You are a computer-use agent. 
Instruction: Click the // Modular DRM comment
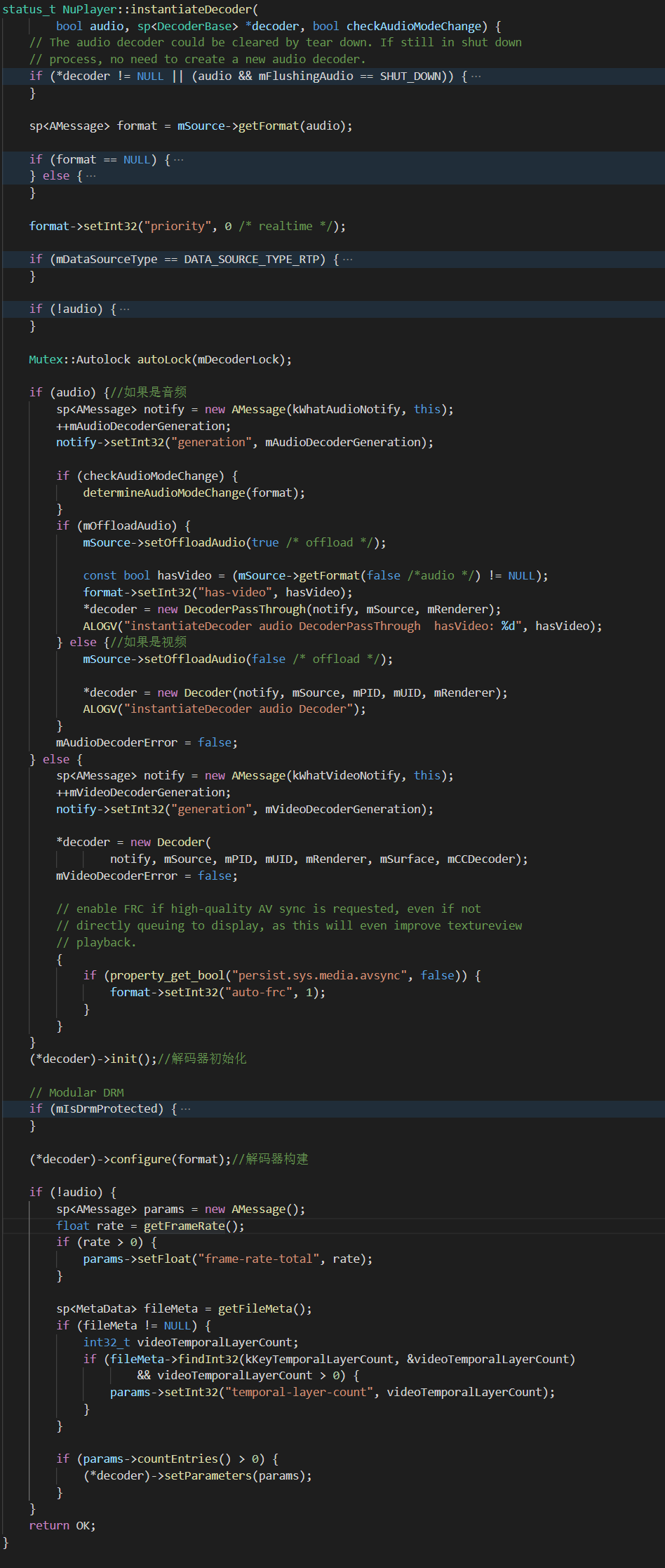point(76,1092)
